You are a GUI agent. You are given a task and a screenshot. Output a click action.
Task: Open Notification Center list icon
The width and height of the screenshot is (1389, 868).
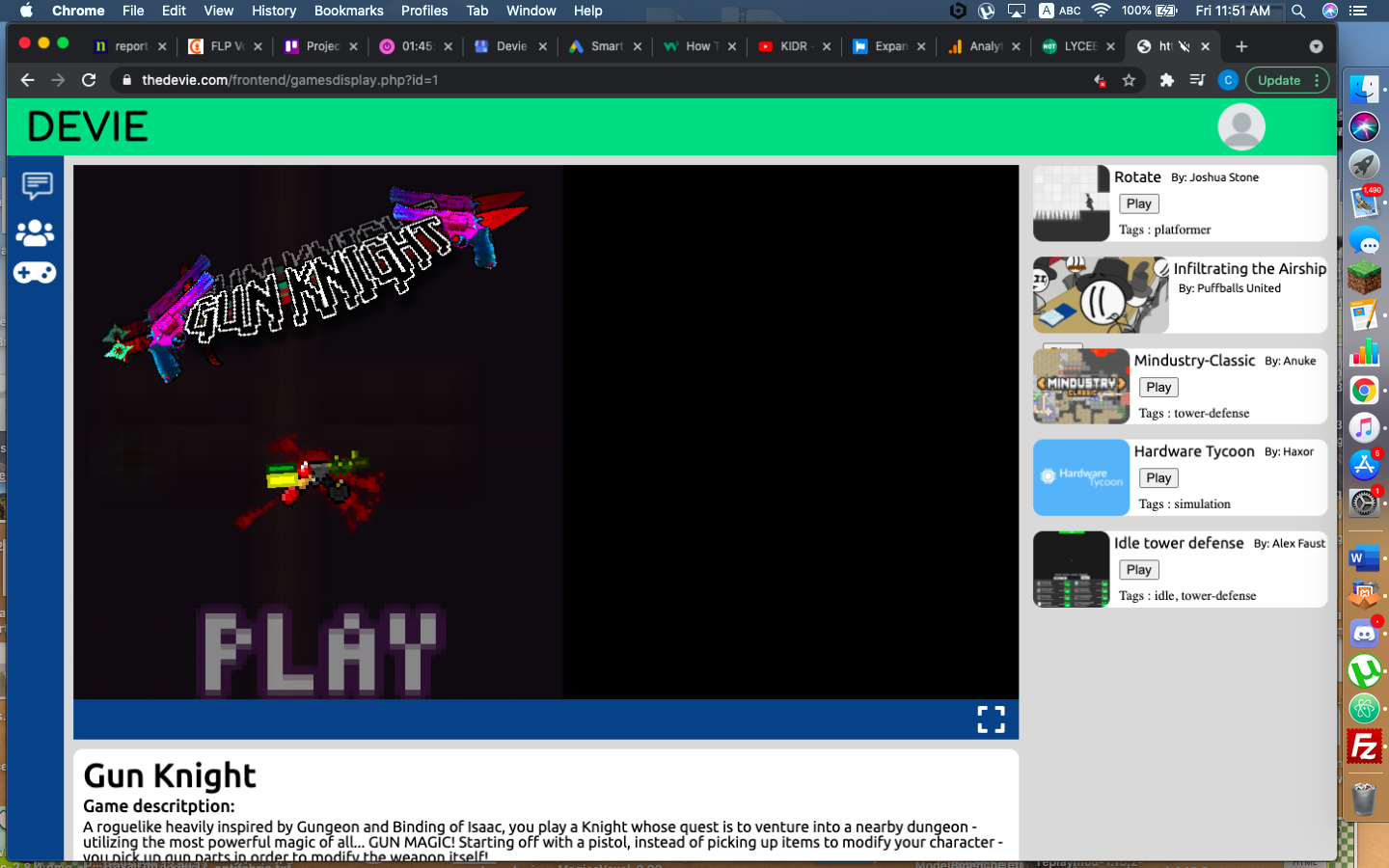click(1358, 11)
